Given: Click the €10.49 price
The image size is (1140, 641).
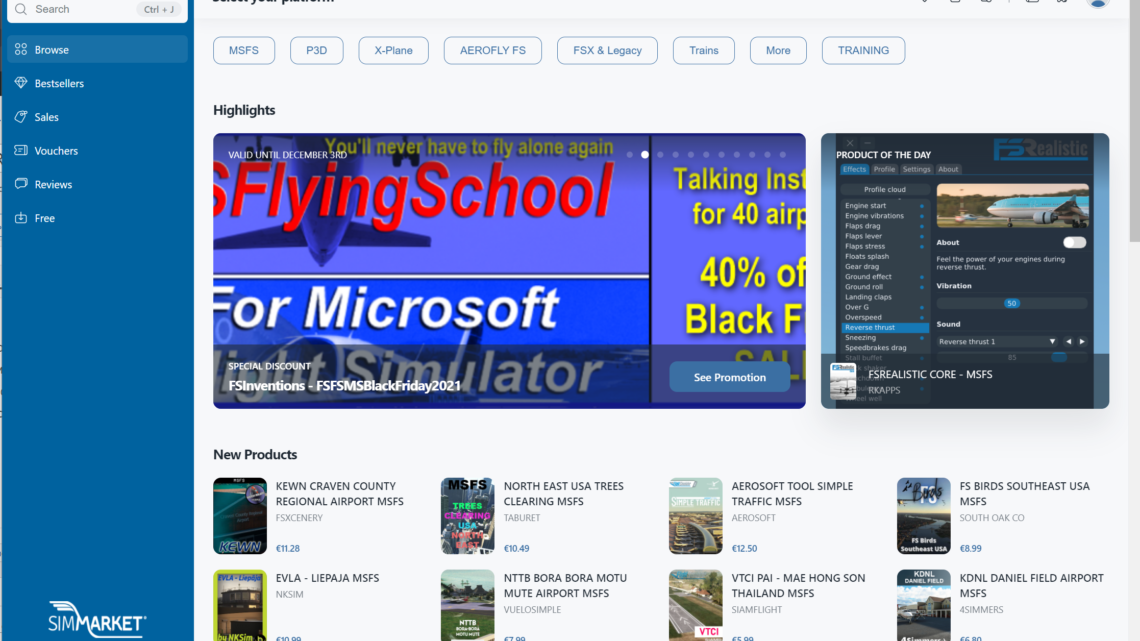Looking at the screenshot, I should tap(516, 549).
